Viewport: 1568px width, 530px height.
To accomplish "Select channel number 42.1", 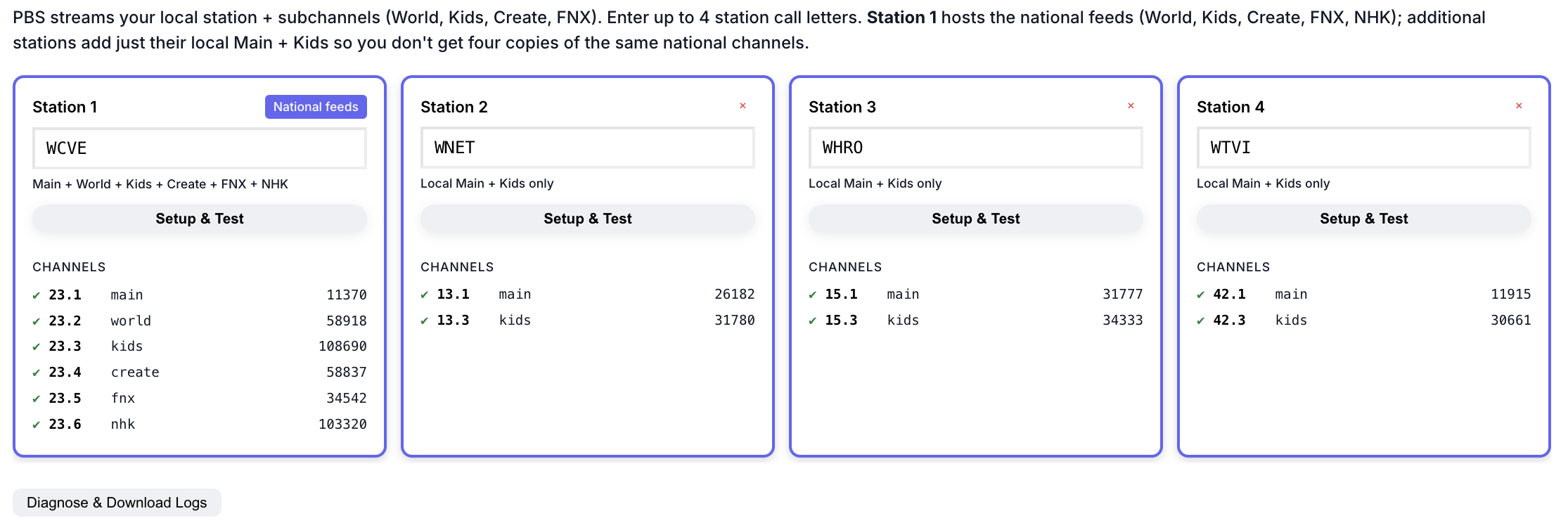I will click(x=1230, y=295).
